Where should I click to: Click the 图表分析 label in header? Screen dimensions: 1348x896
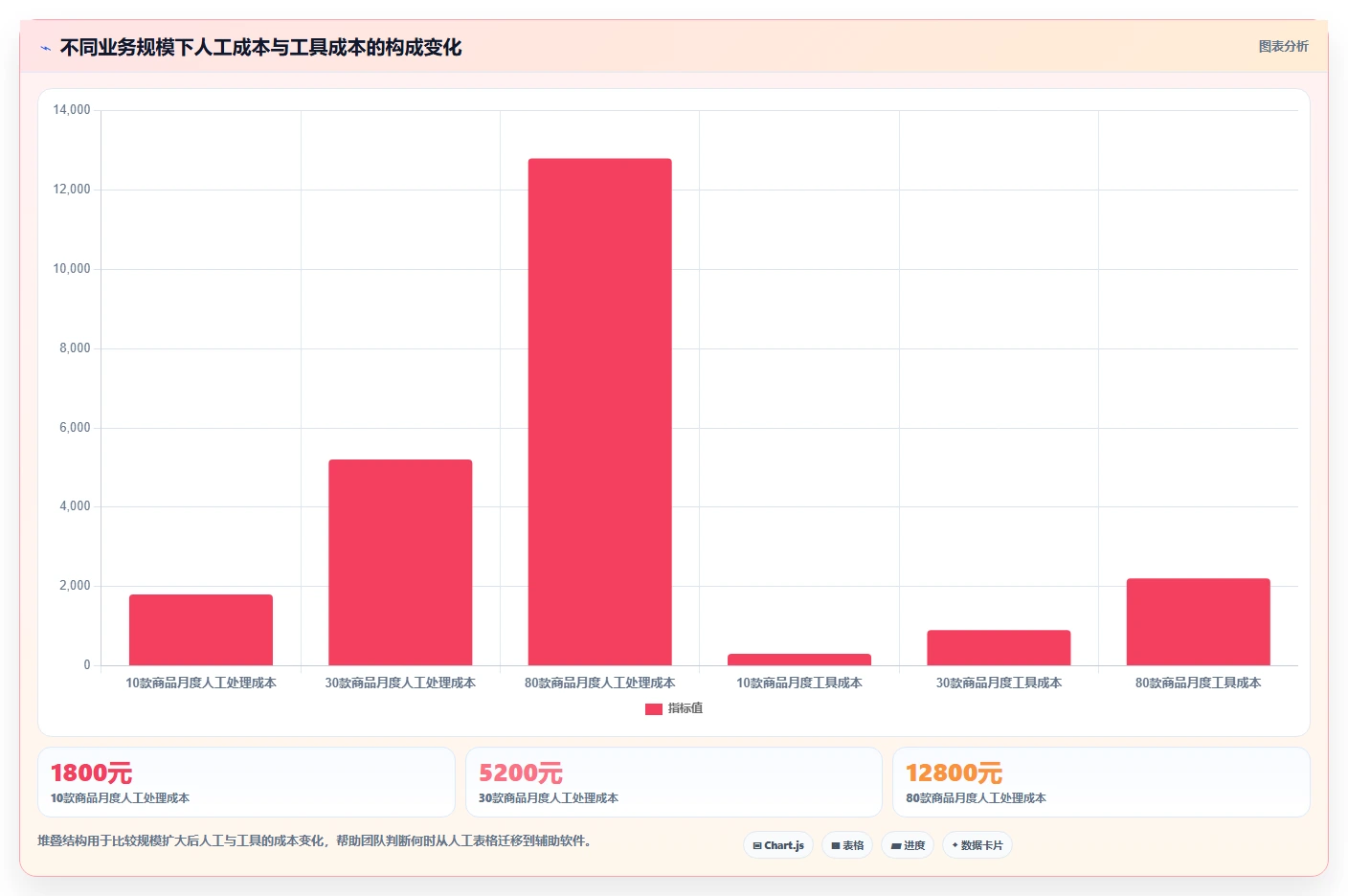click(1283, 46)
